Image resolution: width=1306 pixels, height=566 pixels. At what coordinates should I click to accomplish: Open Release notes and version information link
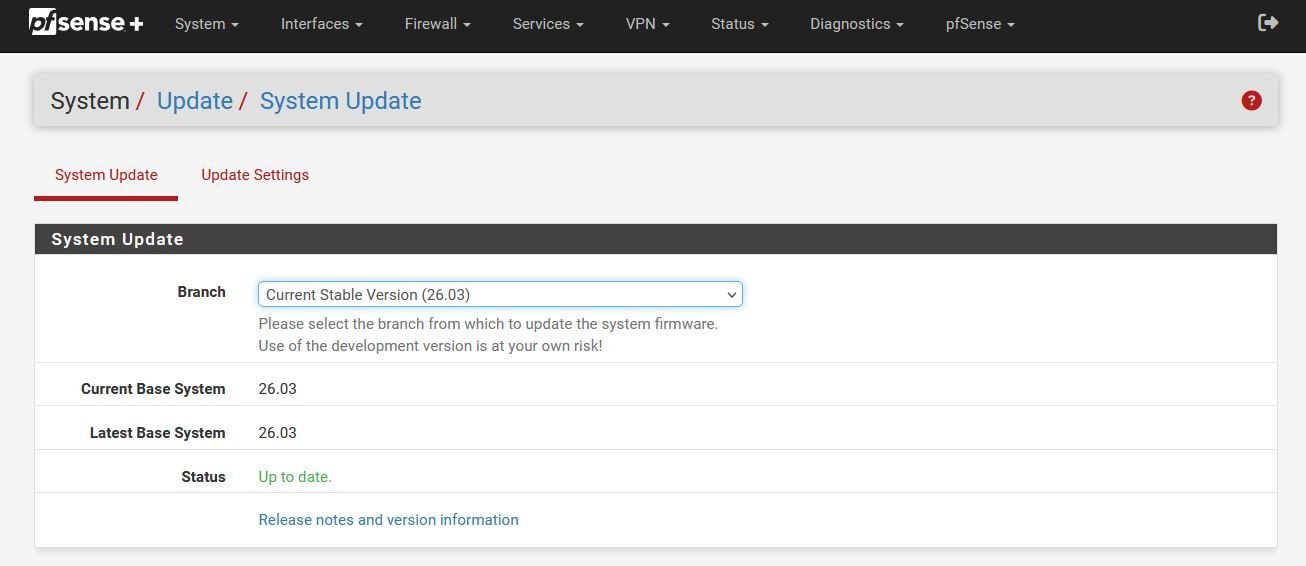(x=388, y=520)
